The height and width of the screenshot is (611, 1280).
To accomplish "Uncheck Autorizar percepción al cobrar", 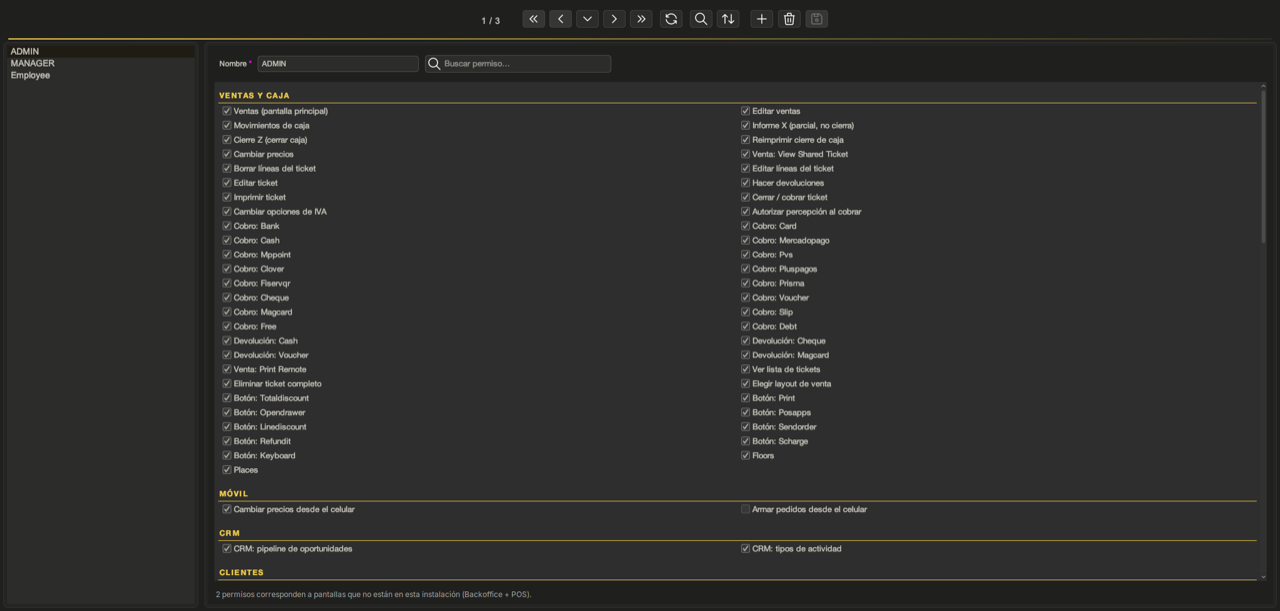I will (x=745, y=211).
